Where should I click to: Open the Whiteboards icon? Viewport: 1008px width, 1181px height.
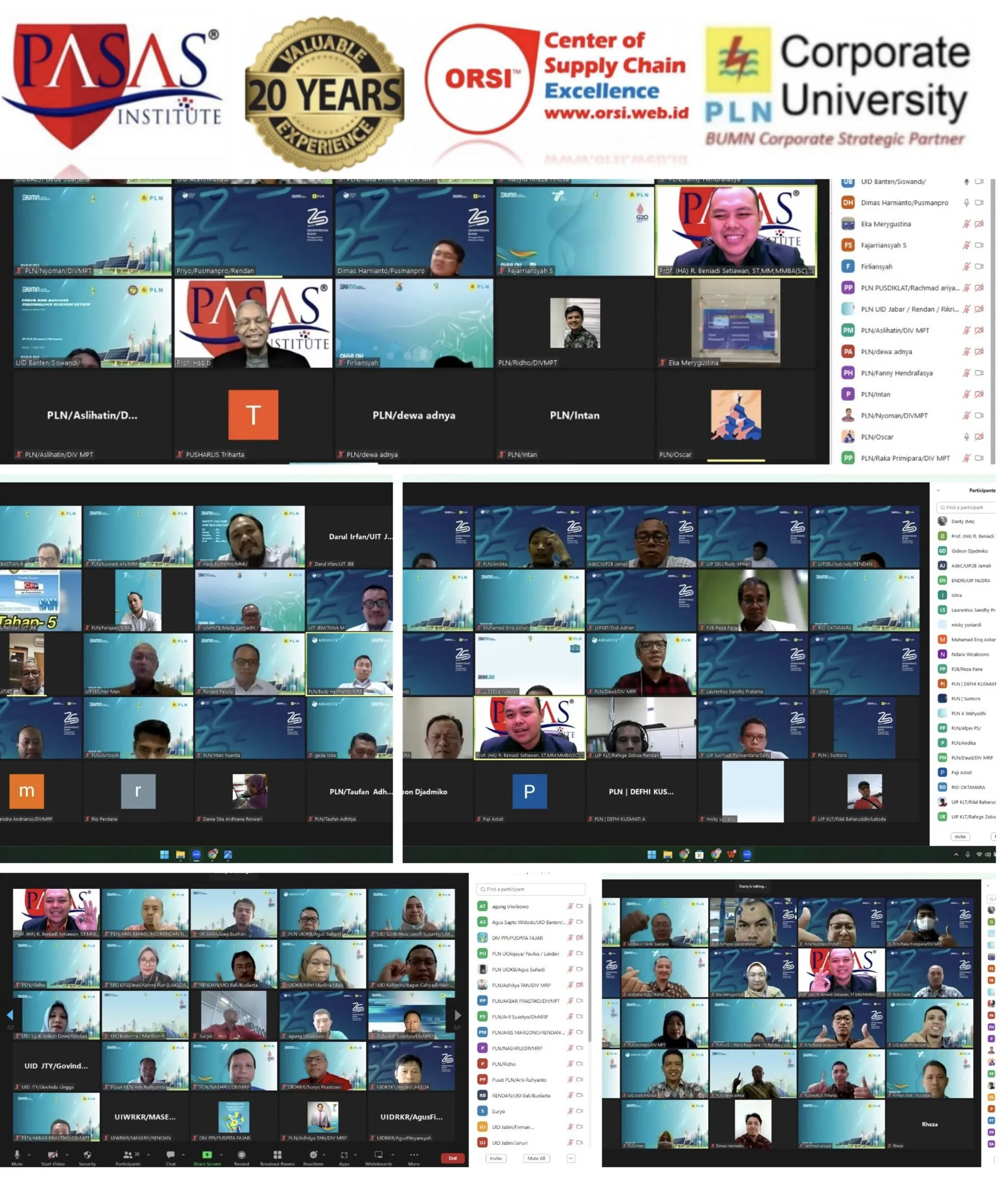[x=378, y=1154]
